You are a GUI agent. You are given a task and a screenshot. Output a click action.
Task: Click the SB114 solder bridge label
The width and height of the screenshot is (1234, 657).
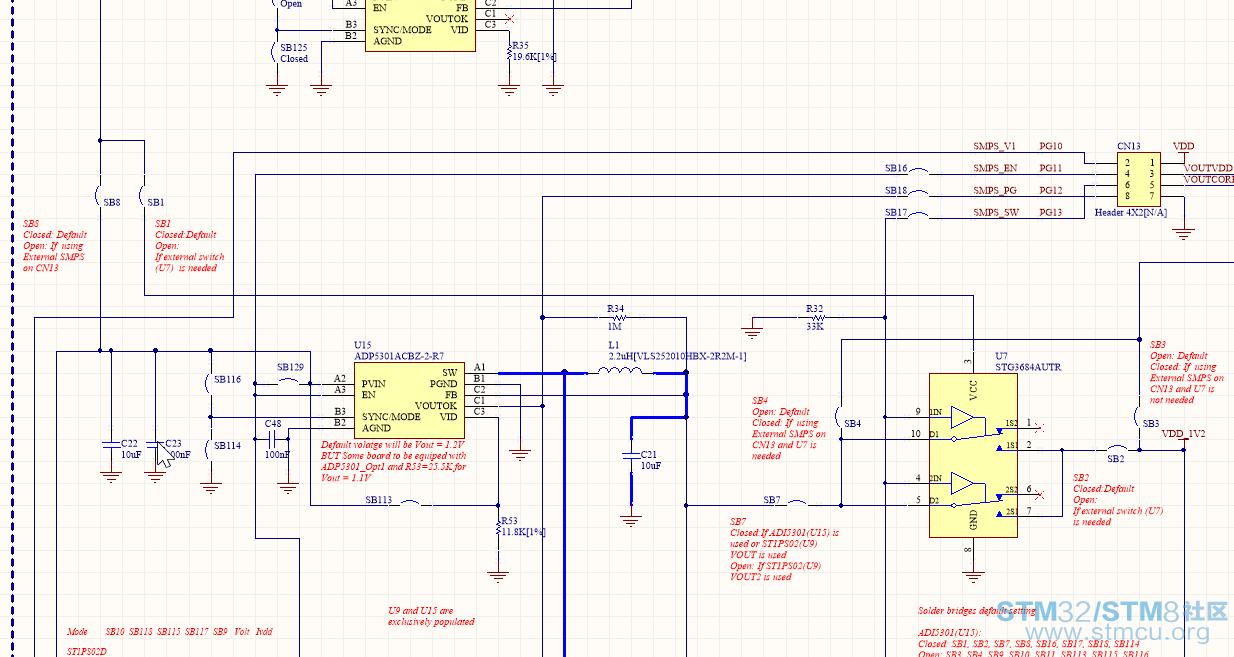click(228, 446)
